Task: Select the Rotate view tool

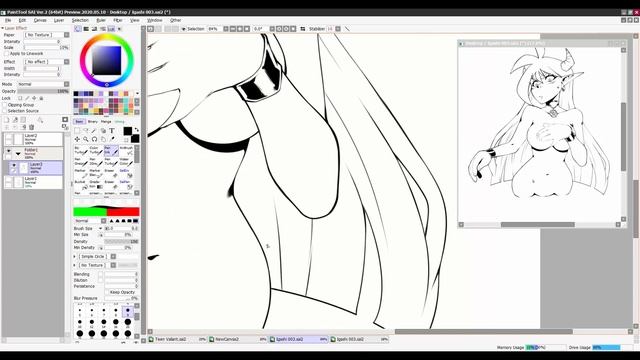Action: pyautogui.click(x=94, y=139)
